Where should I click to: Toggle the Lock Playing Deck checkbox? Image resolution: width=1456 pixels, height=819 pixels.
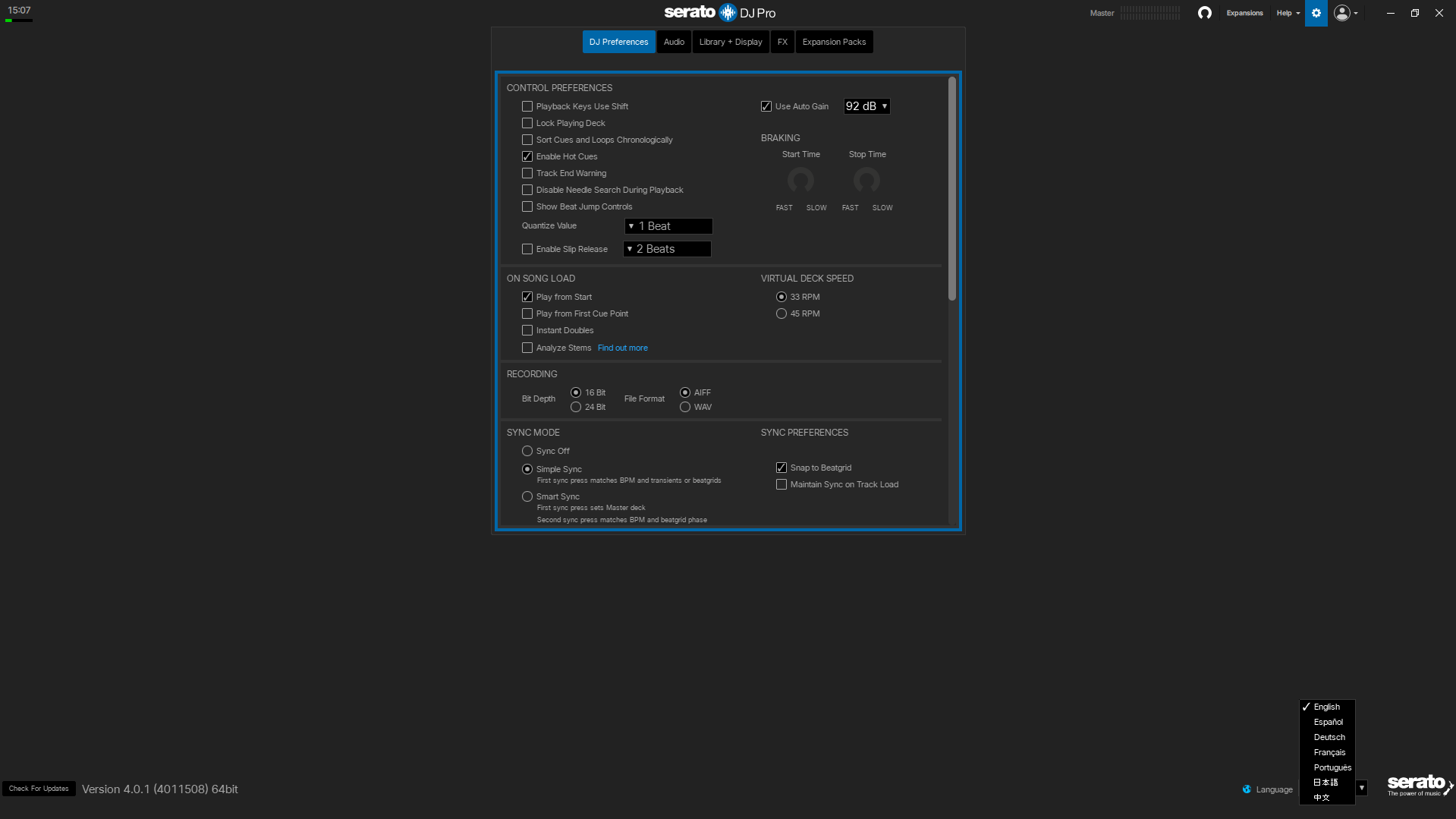(527, 123)
